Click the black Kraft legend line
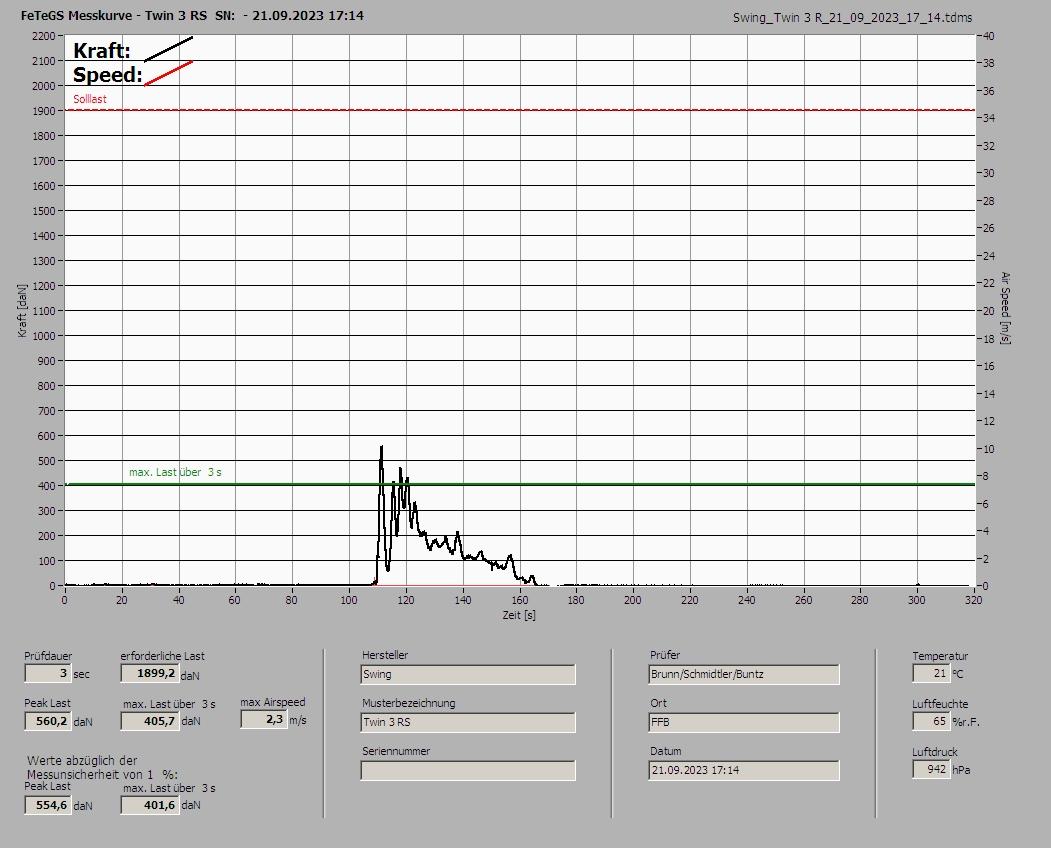This screenshot has height=848, width=1051. pyautogui.click(x=169, y=49)
